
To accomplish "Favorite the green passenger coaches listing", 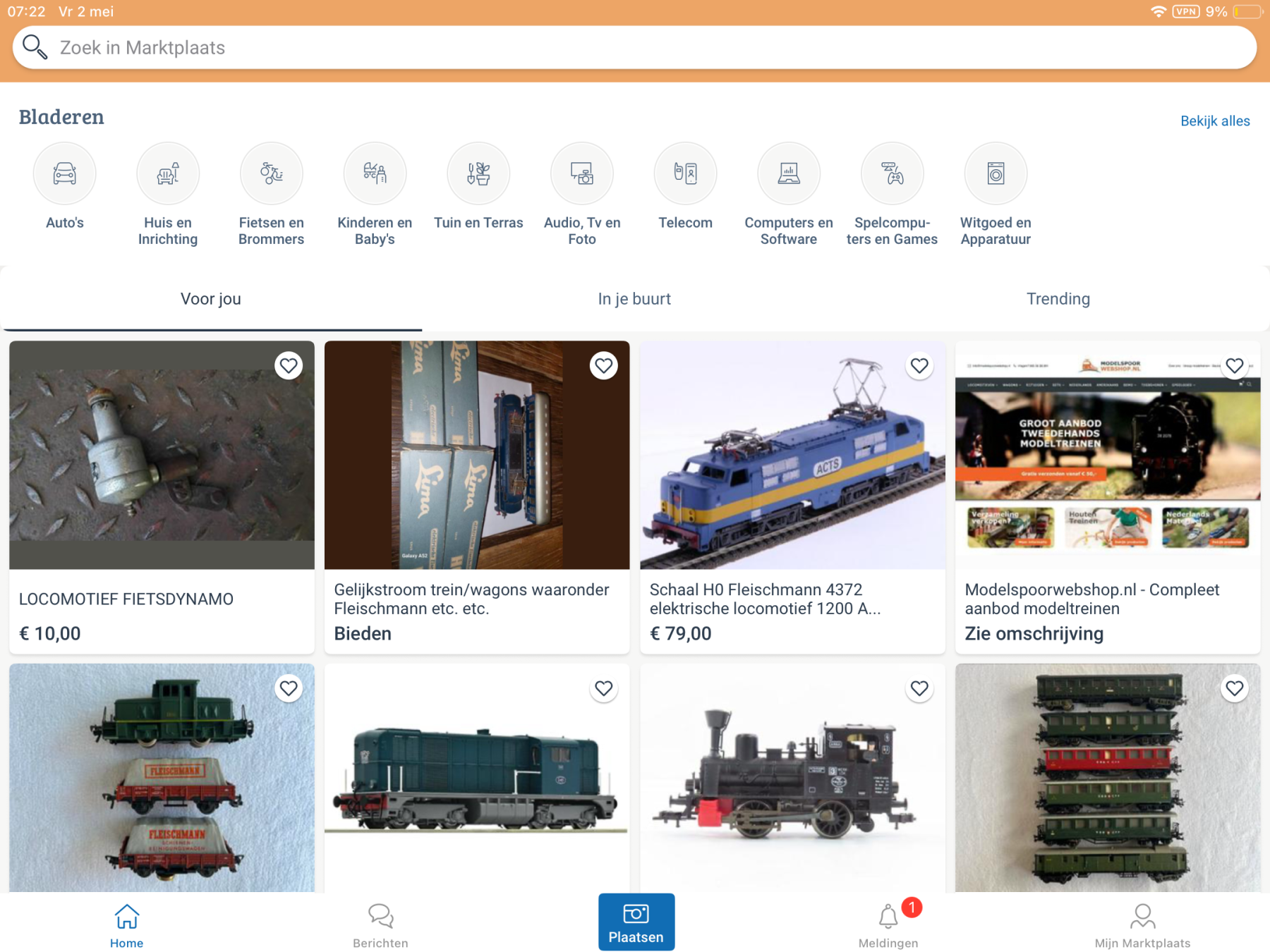I will point(1235,688).
